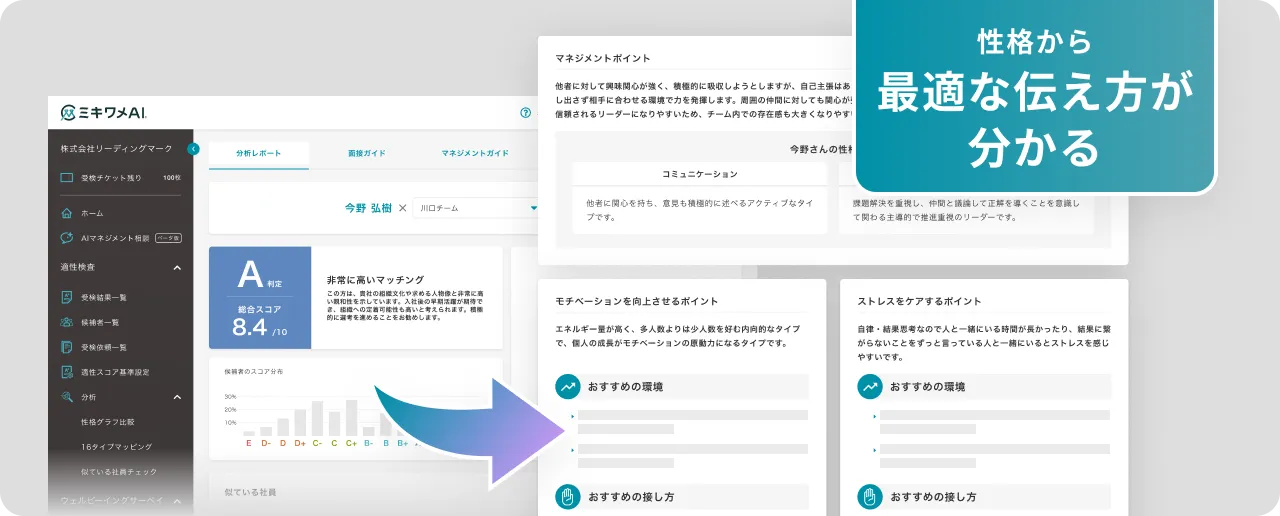Switch to the 面接ガイド tab

click(x=366, y=153)
